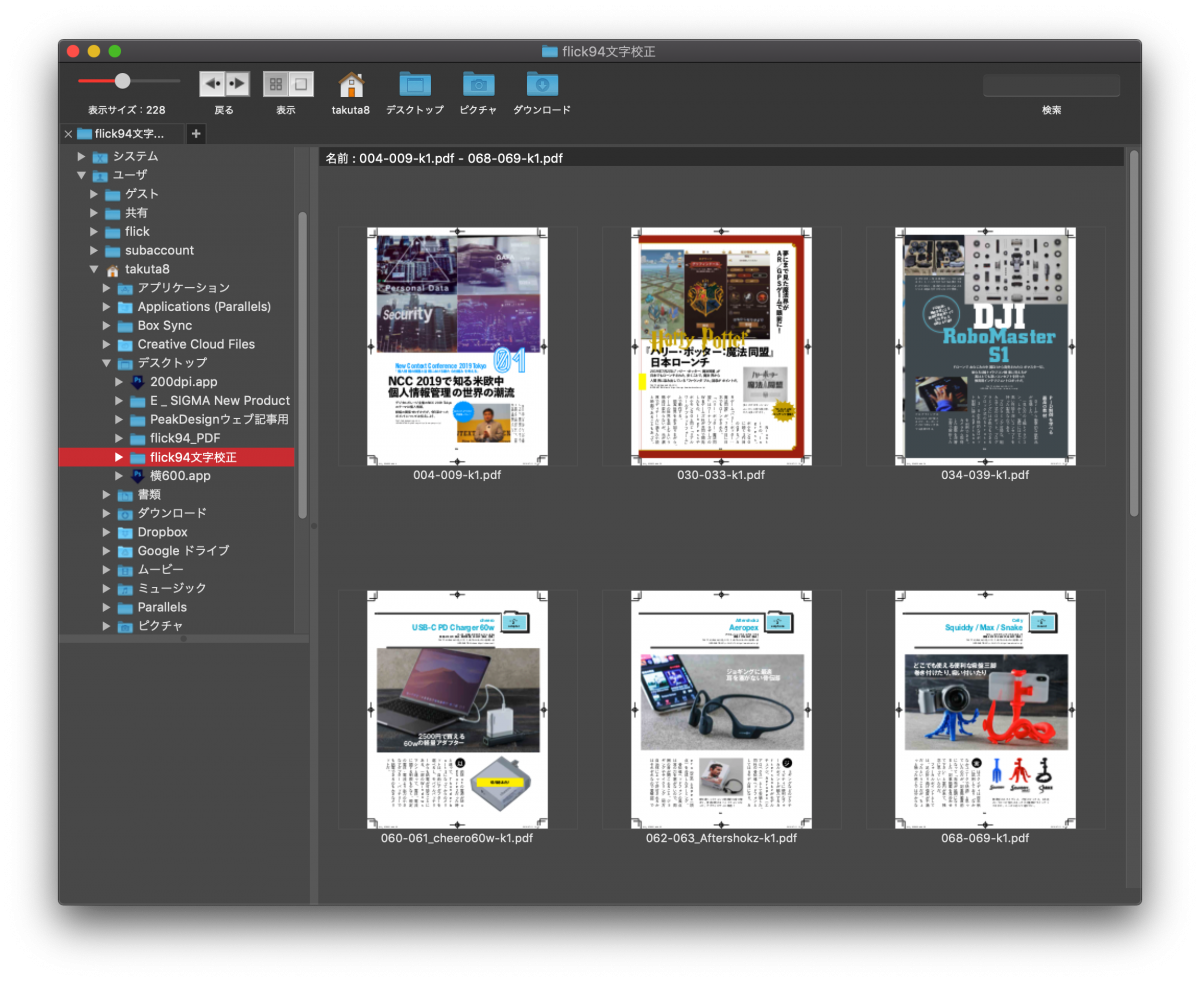Expand the システム folder in tree
Viewport: 1200px width, 982px height.
[82, 157]
